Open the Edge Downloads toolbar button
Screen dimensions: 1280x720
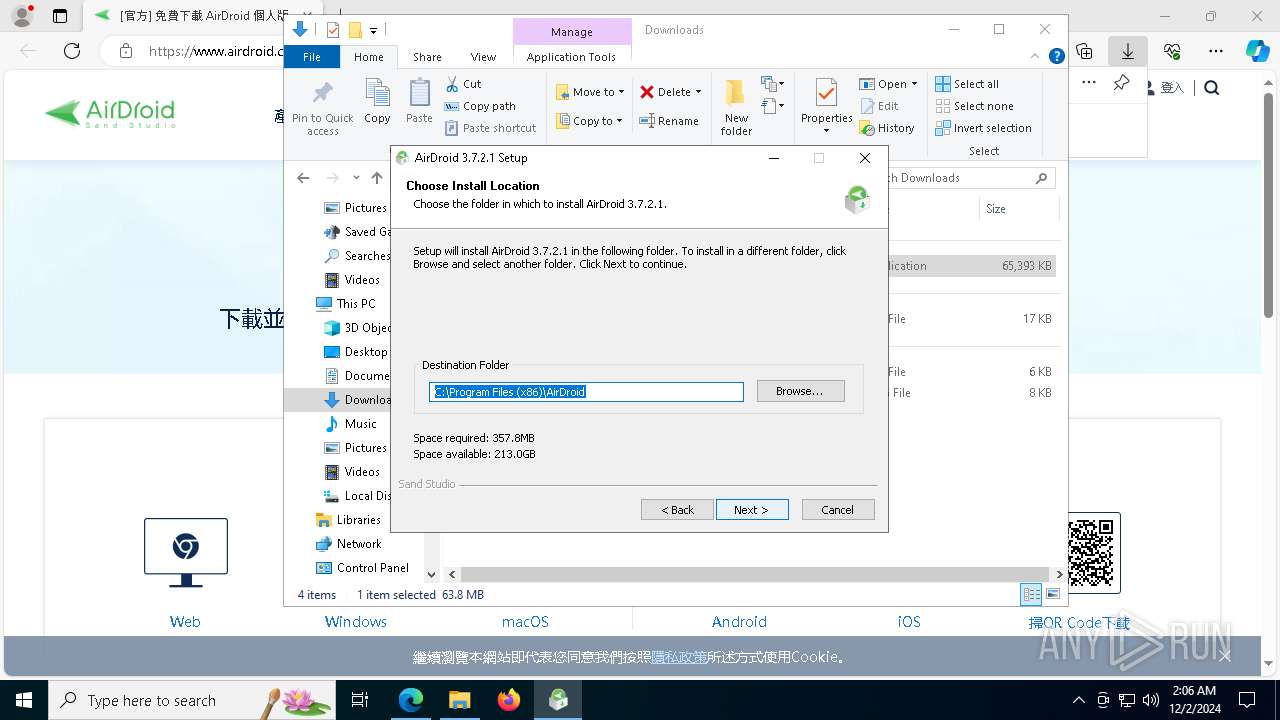click(1127, 51)
